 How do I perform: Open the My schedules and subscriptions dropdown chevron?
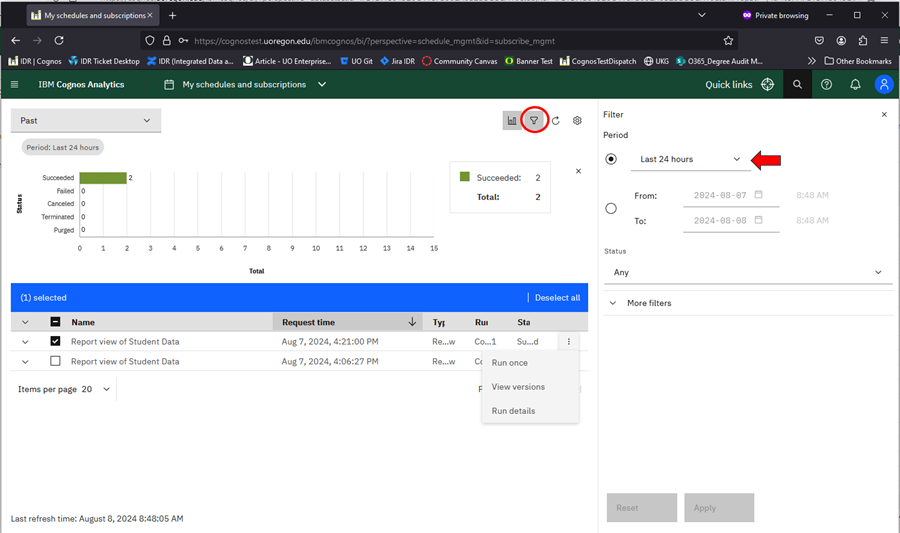[322, 84]
